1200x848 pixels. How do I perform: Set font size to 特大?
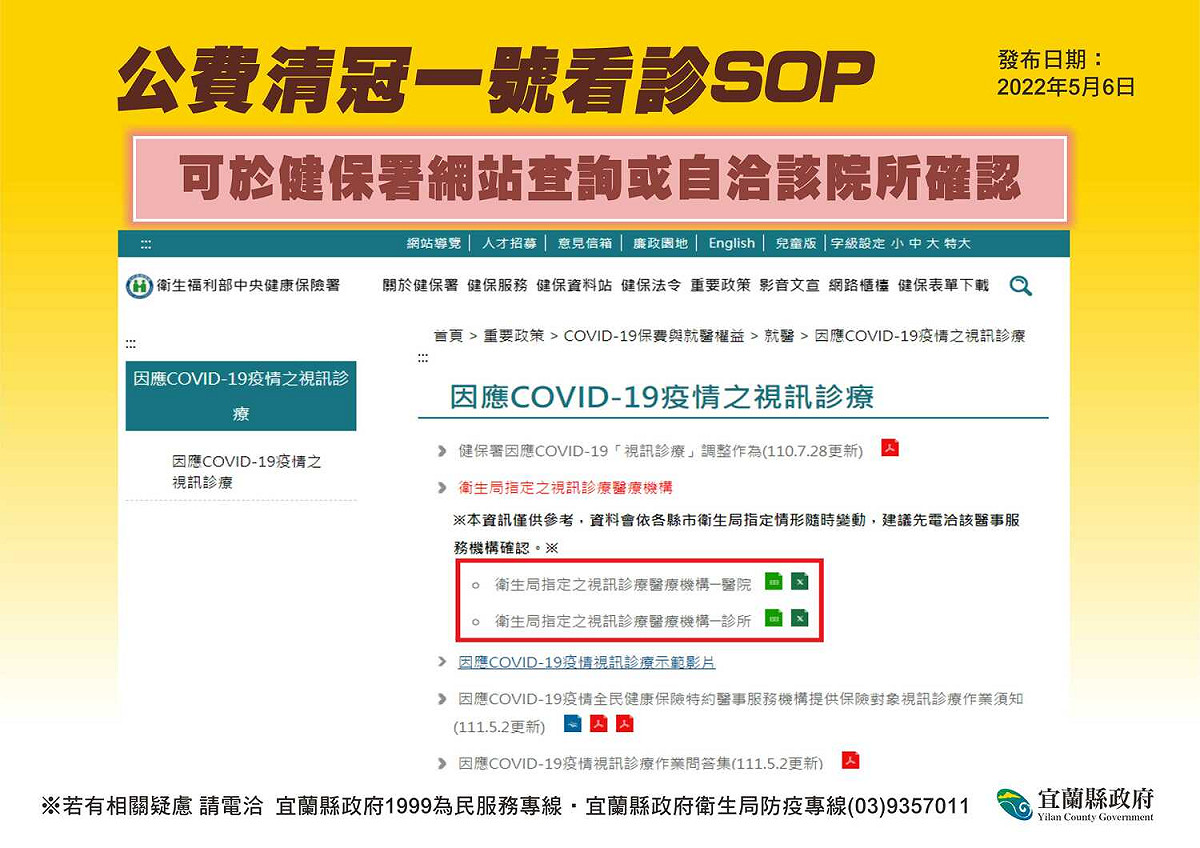[957, 243]
